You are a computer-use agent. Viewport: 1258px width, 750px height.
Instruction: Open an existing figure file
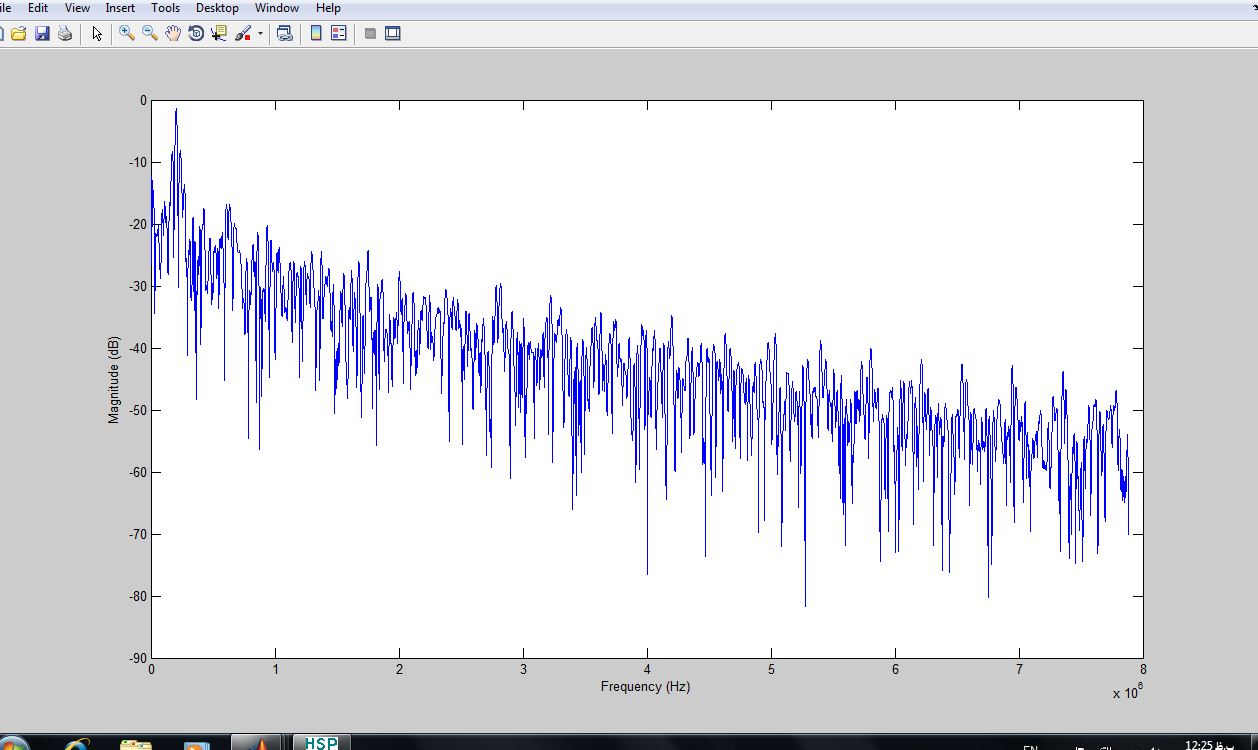click(x=18, y=33)
